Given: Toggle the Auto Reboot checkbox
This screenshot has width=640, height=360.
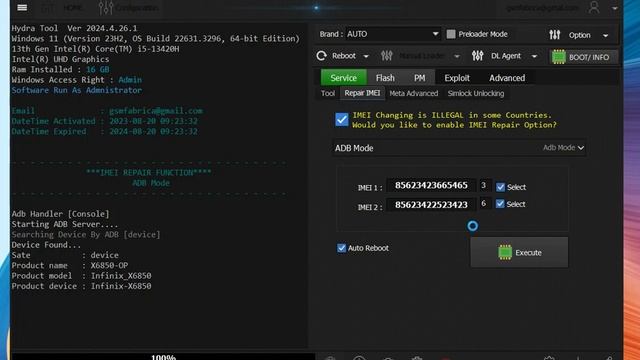Looking at the screenshot, I should (342, 248).
